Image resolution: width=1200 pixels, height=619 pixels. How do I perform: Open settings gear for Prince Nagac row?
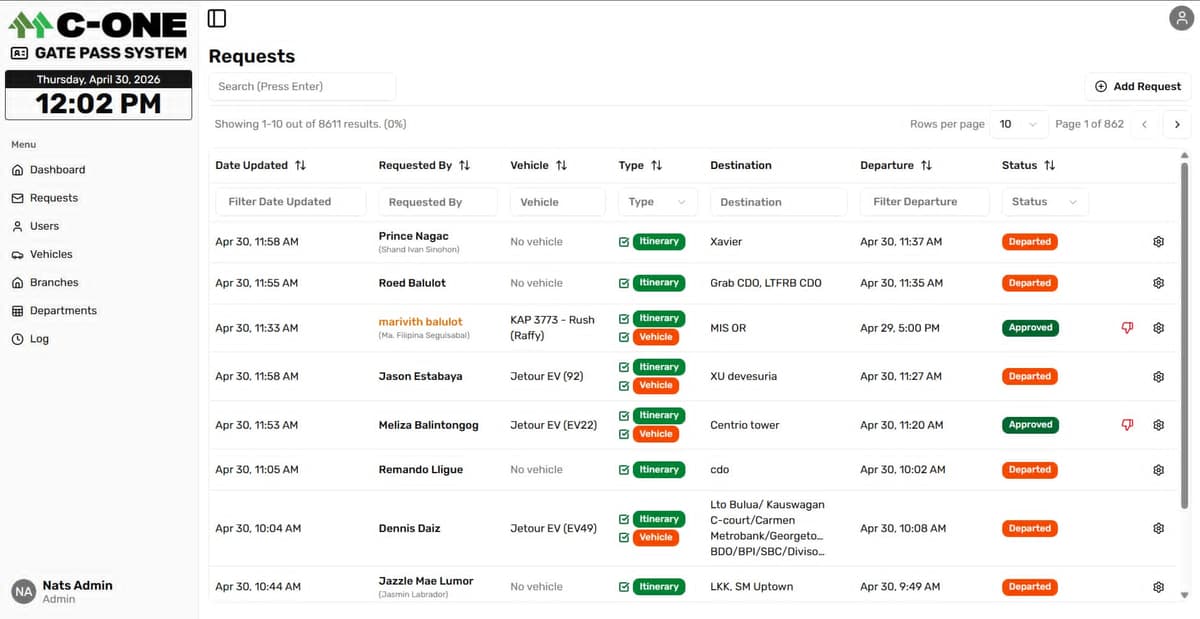(1159, 242)
